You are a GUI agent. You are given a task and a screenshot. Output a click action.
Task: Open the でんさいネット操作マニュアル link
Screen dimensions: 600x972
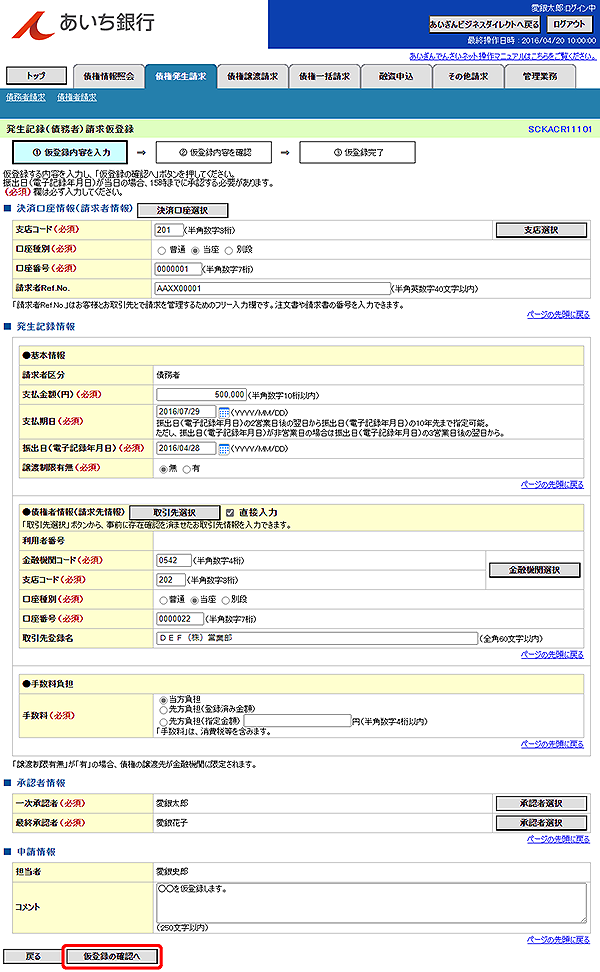click(503, 56)
